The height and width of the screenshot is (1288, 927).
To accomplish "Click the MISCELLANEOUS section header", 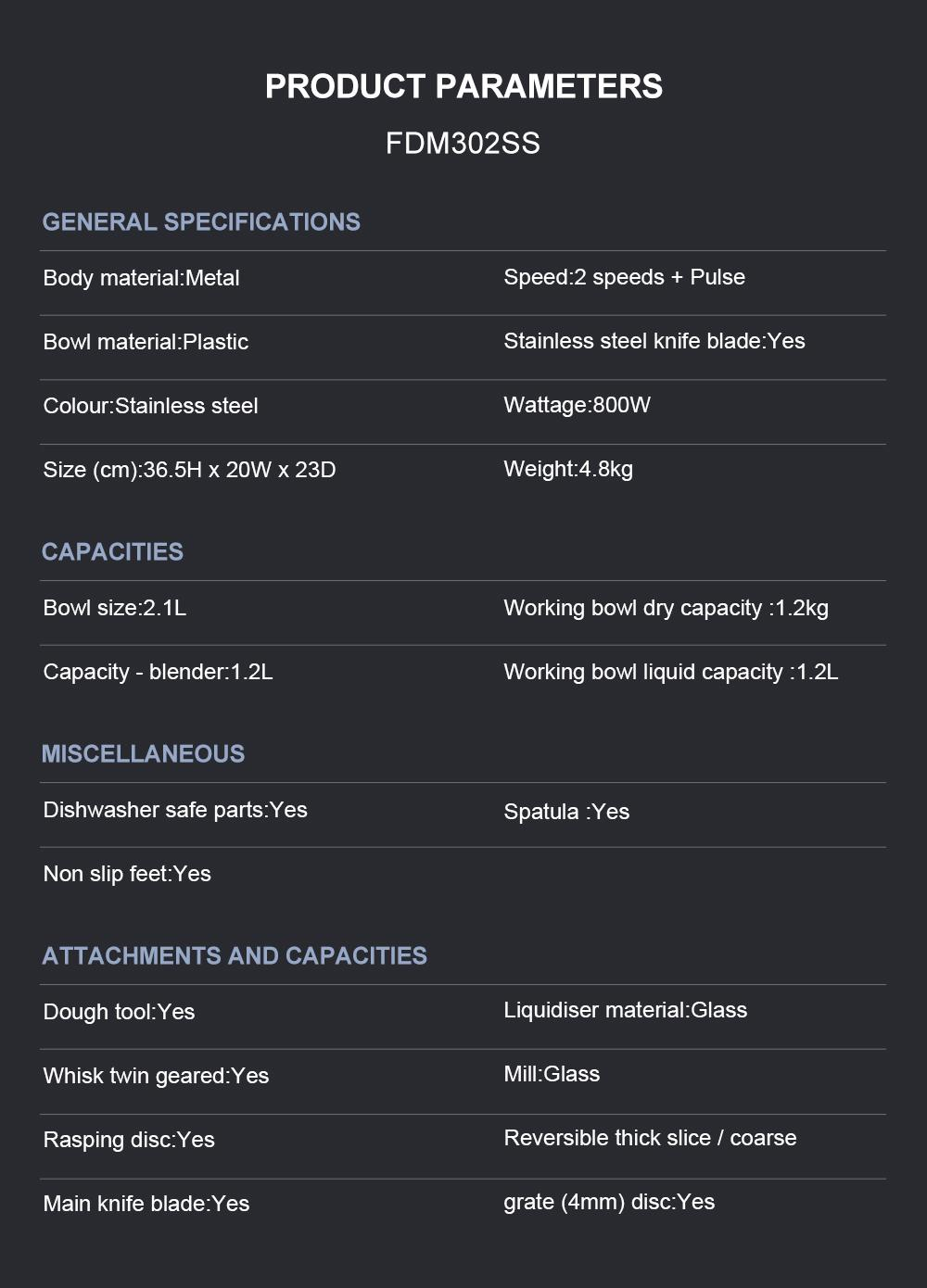I will 143,754.
